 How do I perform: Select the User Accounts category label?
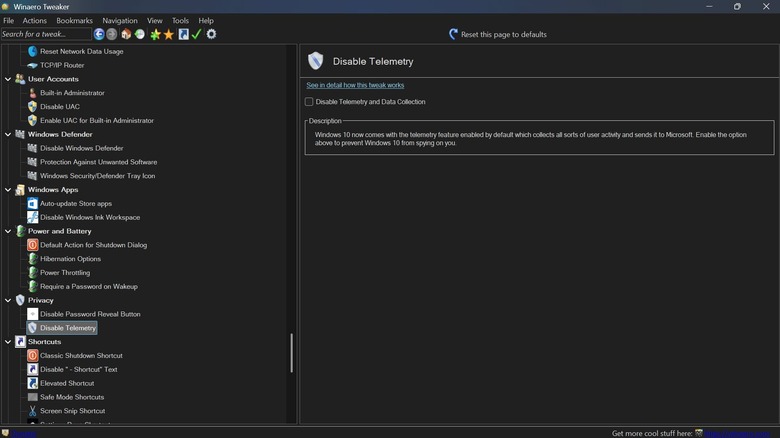(53, 79)
